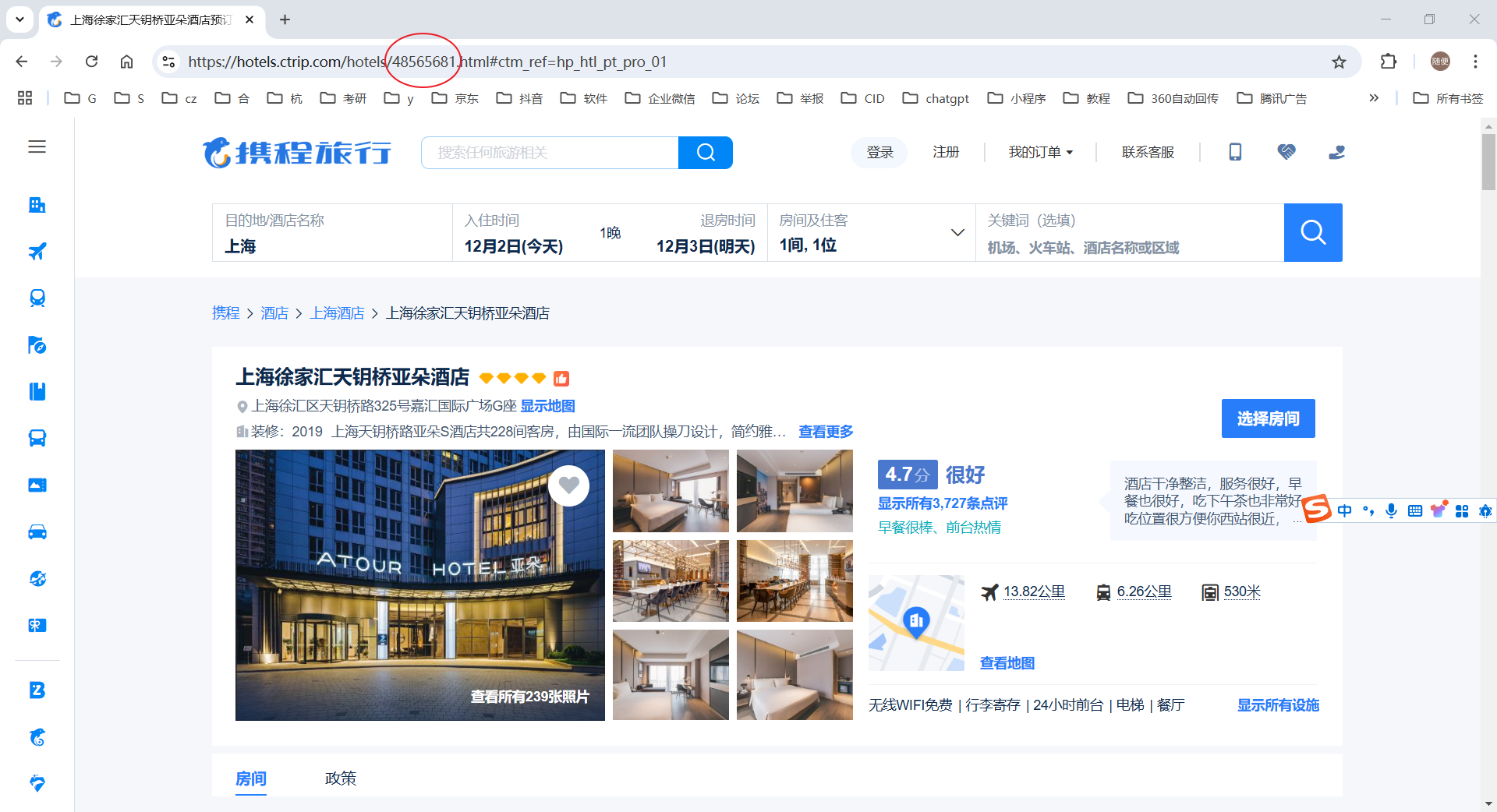Click the car rental sidebar icon
The height and width of the screenshot is (812, 1497).
37,531
